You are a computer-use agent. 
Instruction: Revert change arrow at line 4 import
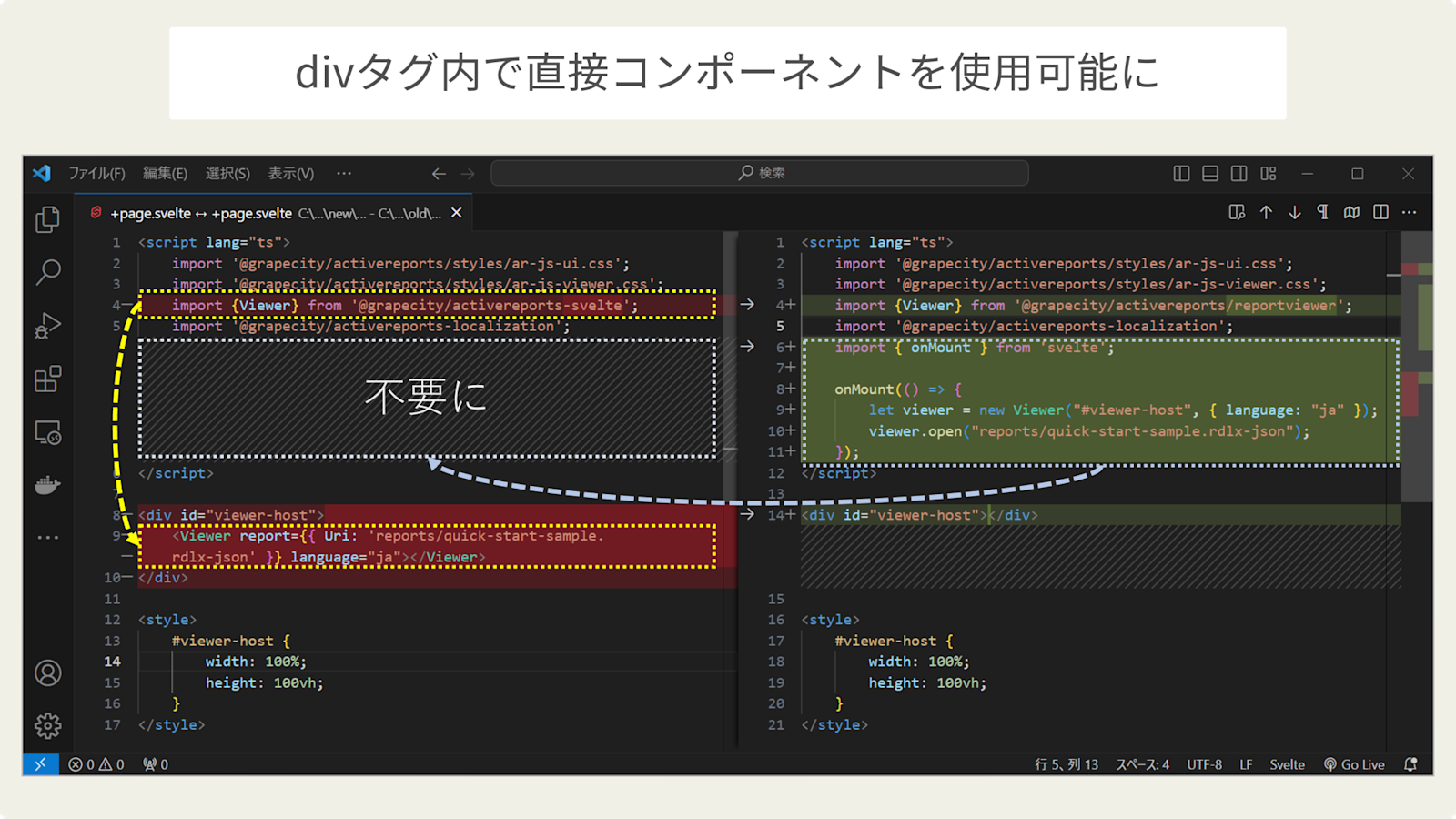click(747, 305)
